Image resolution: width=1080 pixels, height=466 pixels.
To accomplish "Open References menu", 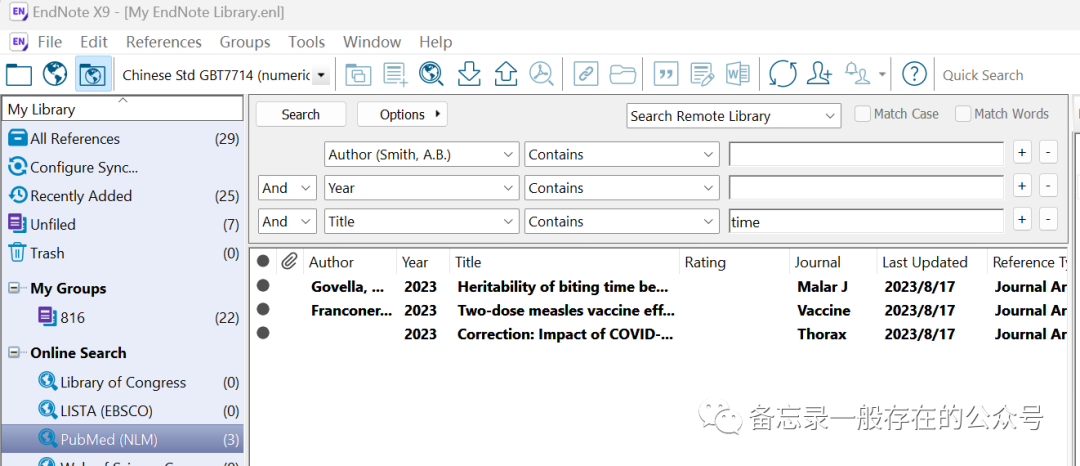I will [x=164, y=42].
